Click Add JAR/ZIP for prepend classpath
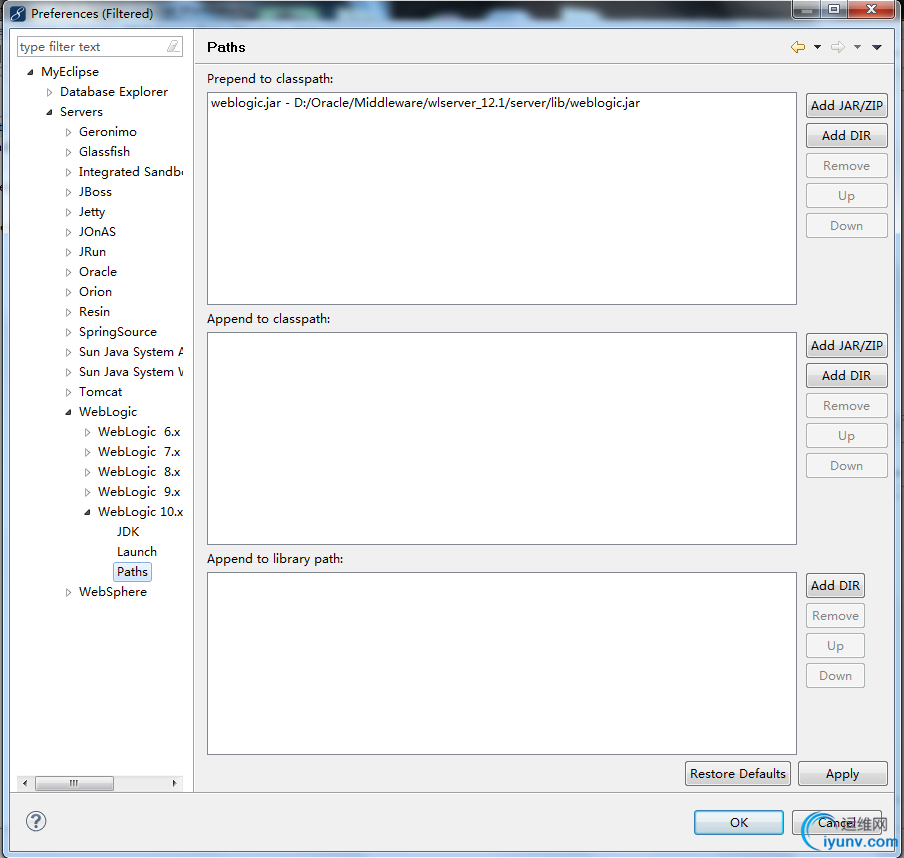 pos(846,106)
